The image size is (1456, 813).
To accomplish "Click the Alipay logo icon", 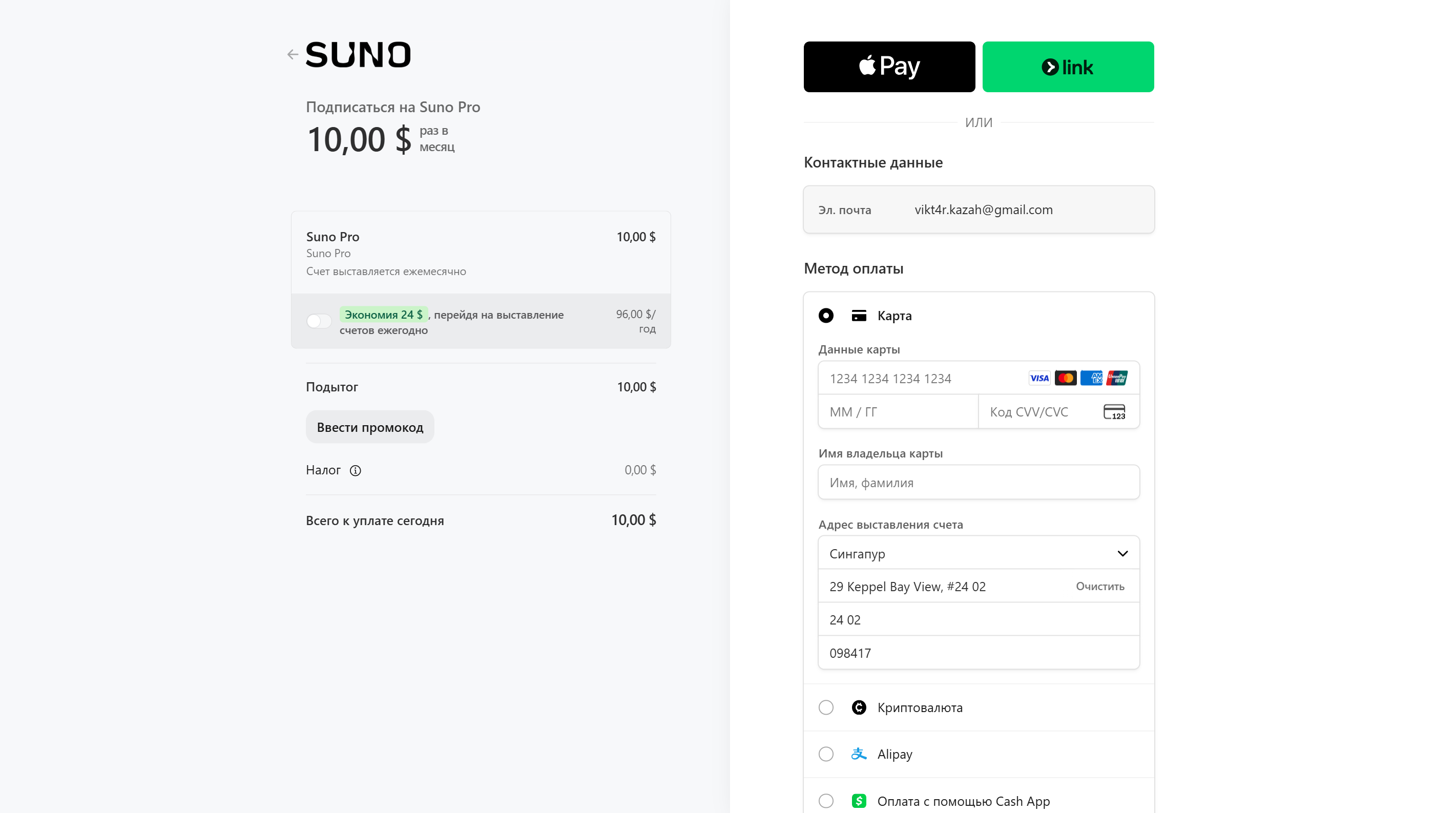I will coord(859,754).
